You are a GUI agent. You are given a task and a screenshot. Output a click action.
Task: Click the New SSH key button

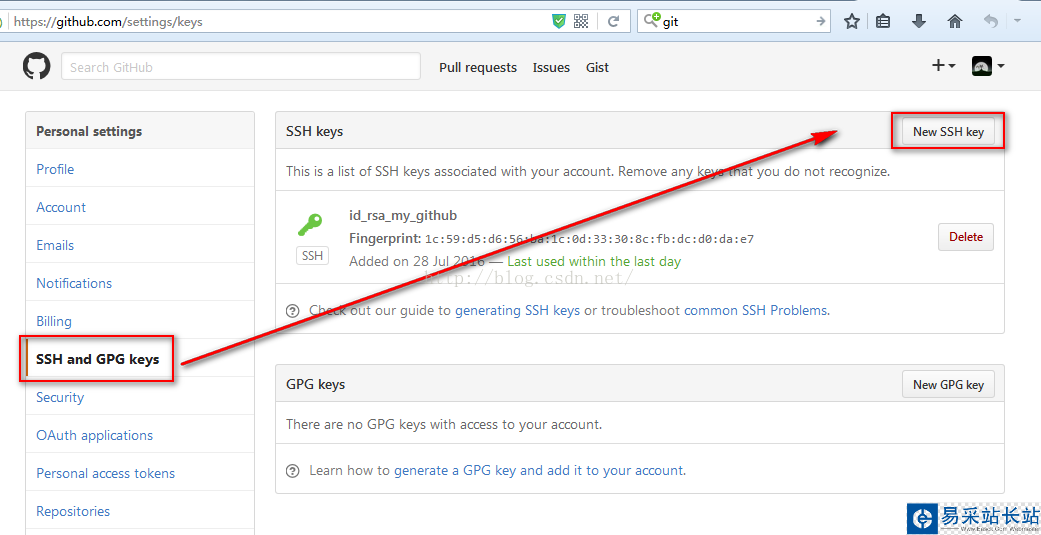(x=948, y=131)
